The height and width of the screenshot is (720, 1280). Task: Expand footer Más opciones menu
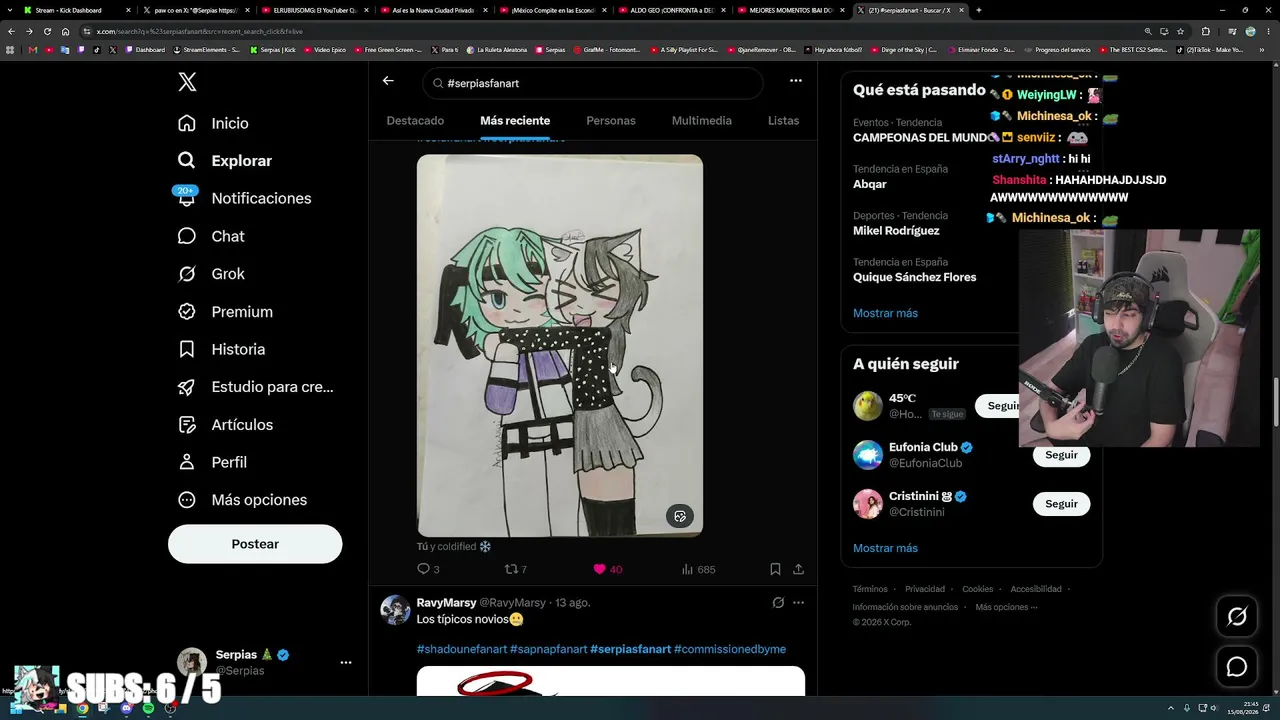tap(1006, 607)
